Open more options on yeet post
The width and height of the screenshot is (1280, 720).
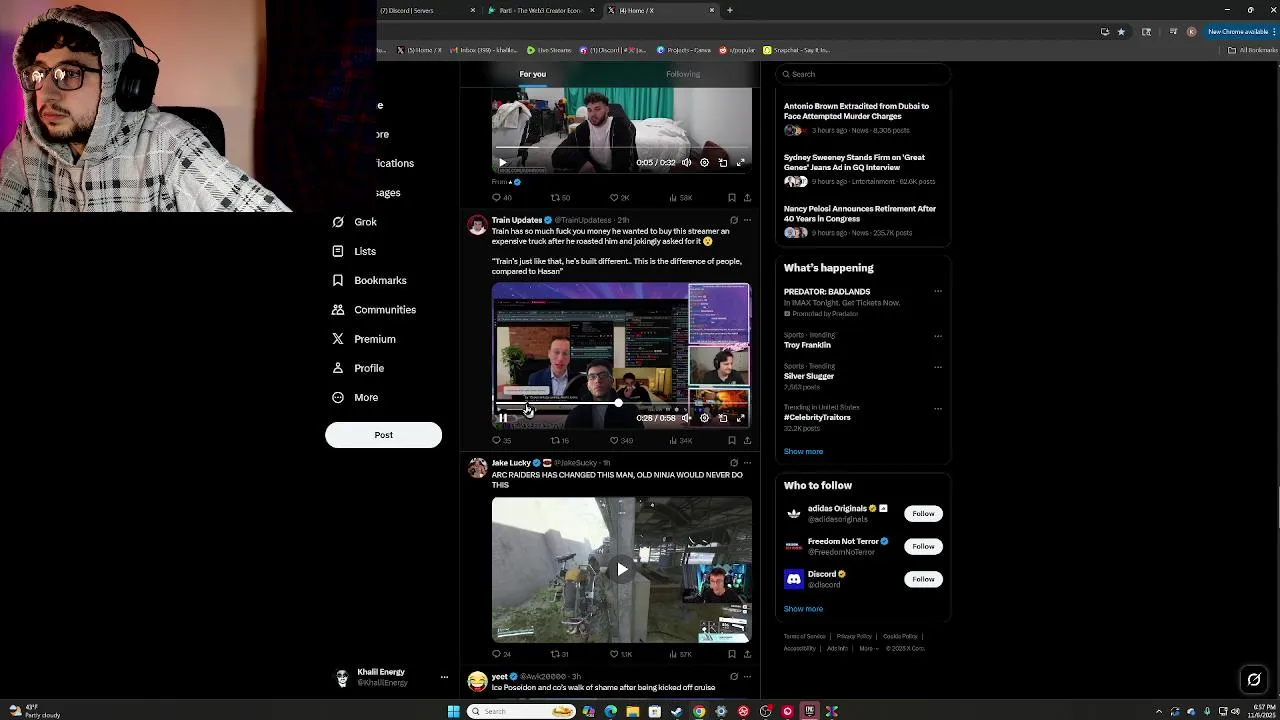tap(747, 677)
